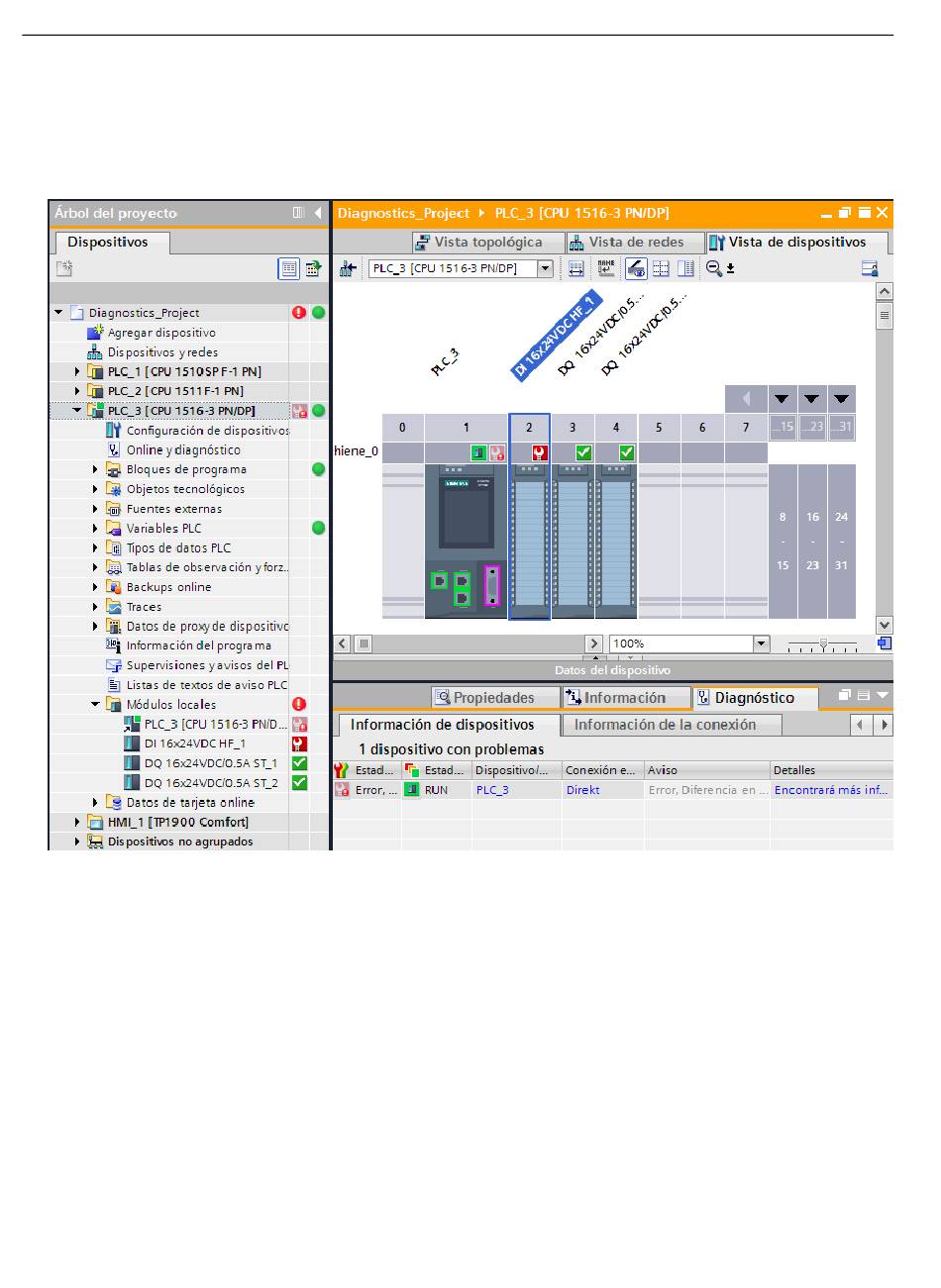Click Agregar dispositivo in project tree

click(161, 333)
